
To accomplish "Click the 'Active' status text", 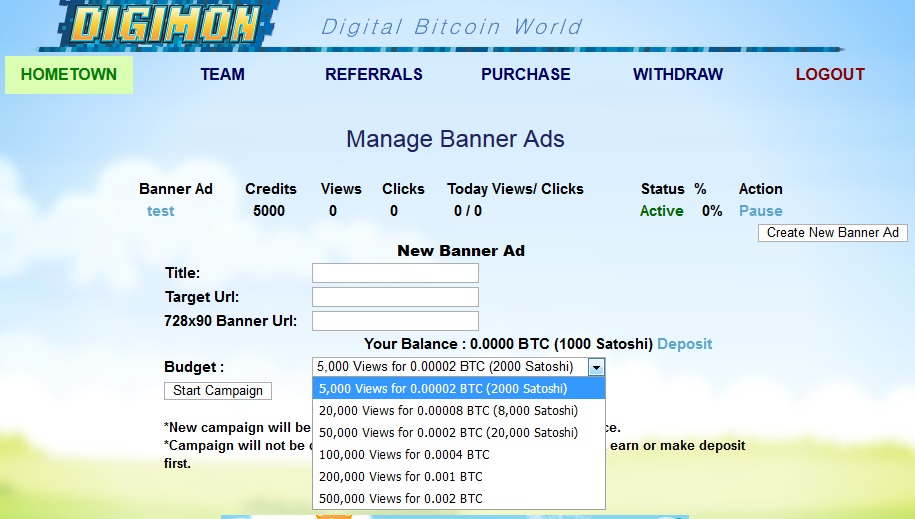I will pyautogui.click(x=661, y=211).
